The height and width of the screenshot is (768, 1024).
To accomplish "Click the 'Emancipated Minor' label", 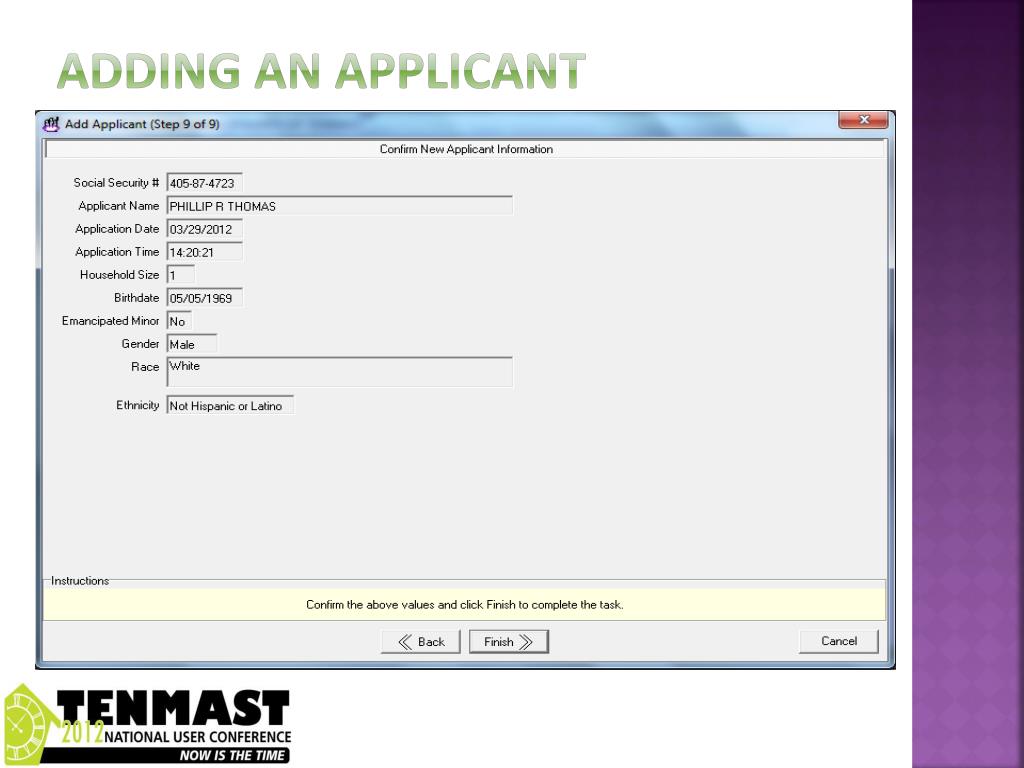I will [110, 321].
